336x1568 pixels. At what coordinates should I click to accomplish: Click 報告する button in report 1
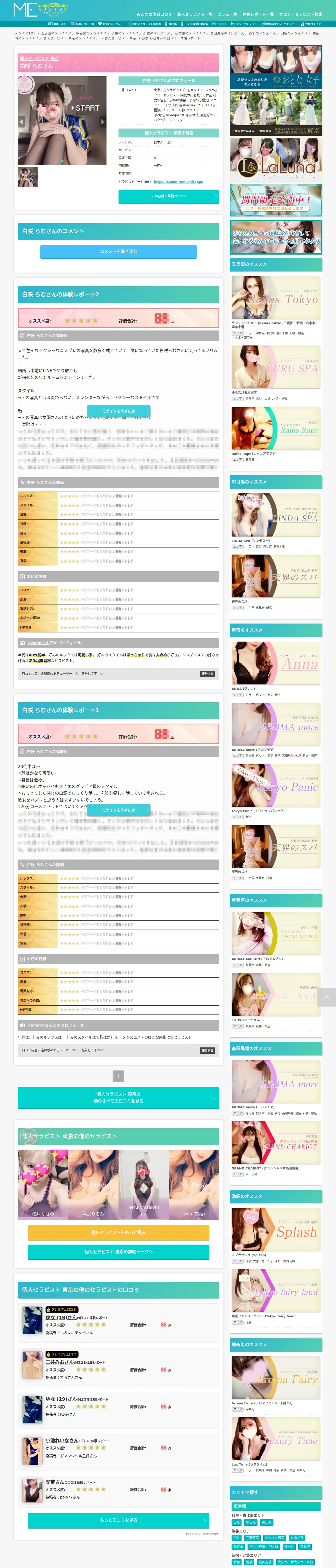tap(207, 1050)
